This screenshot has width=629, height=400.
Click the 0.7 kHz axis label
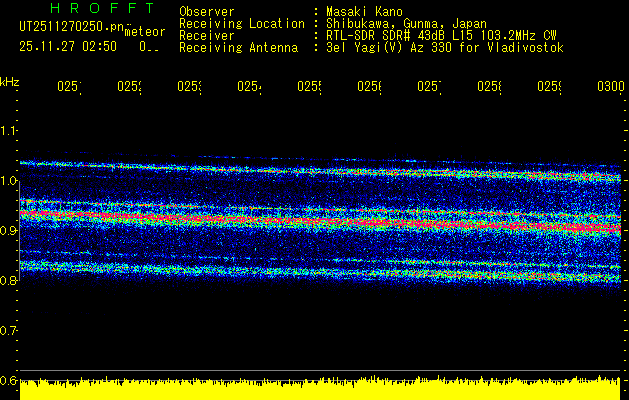click(x=8, y=330)
